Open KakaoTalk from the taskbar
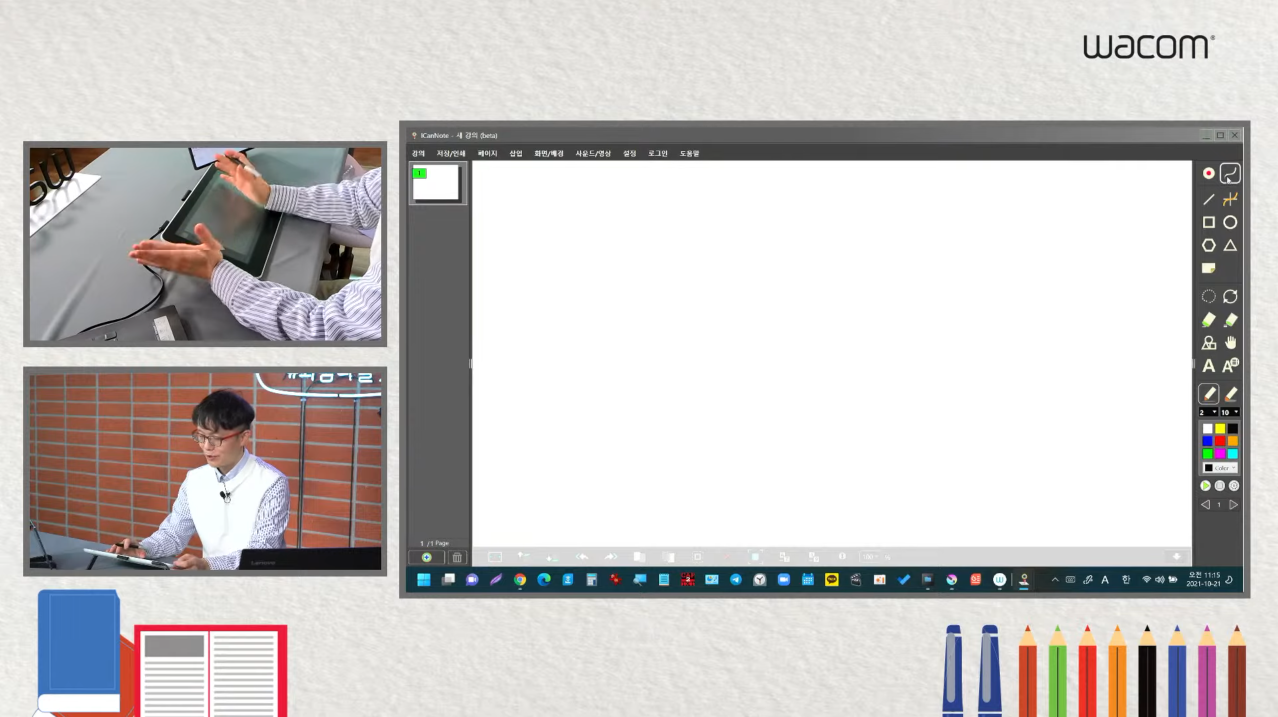The image size is (1278, 717). tap(832, 580)
